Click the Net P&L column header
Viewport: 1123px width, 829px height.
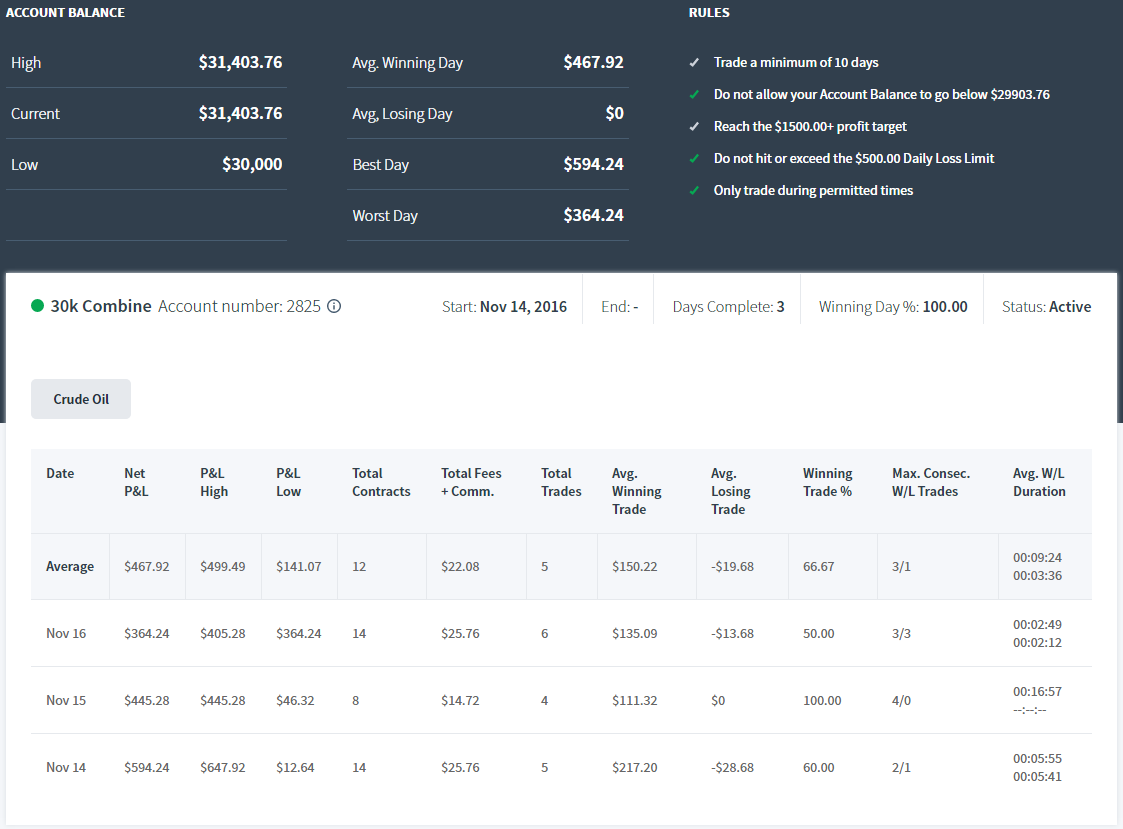[x=135, y=482]
